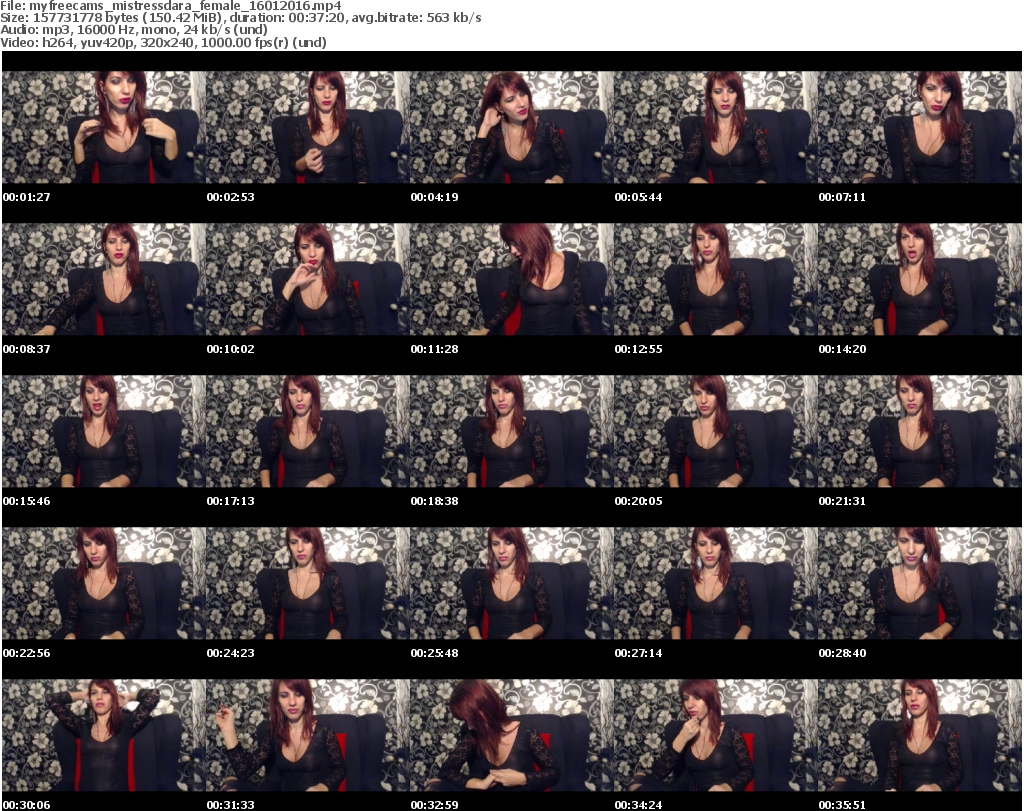Click the timestamp text 00:18:38

pyautogui.click(x=434, y=501)
